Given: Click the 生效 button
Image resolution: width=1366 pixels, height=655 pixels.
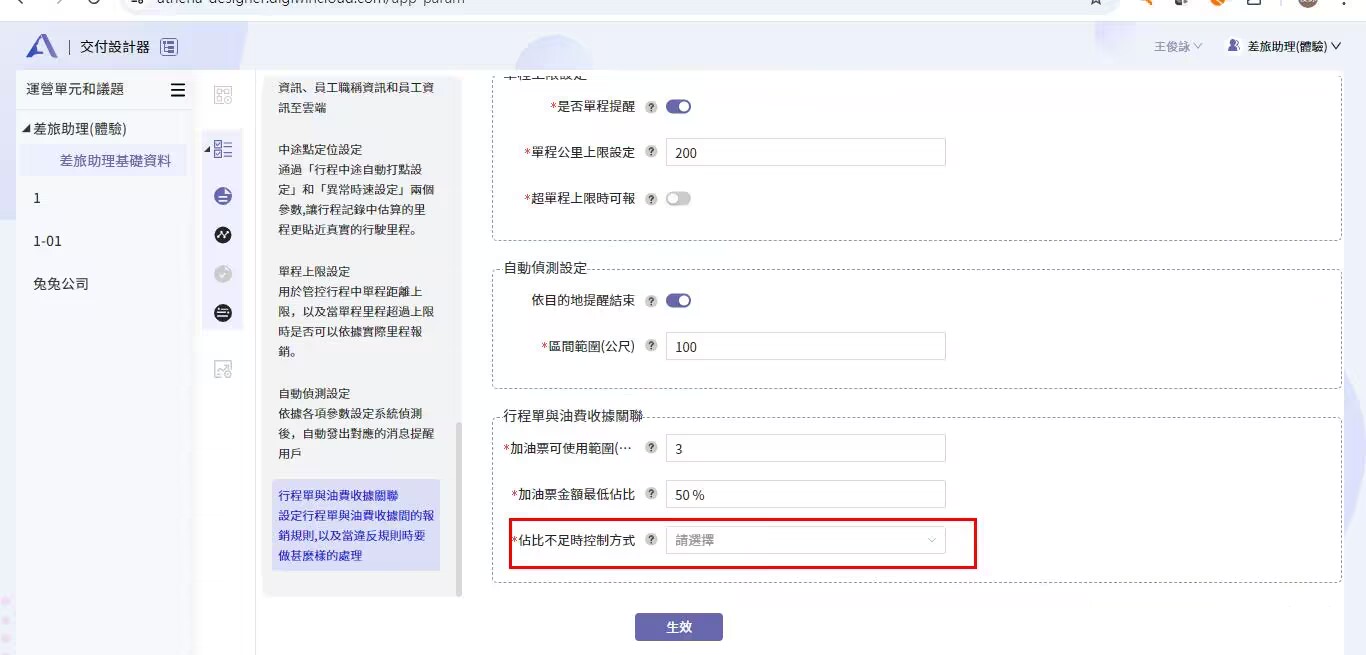Looking at the screenshot, I should (x=679, y=627).
